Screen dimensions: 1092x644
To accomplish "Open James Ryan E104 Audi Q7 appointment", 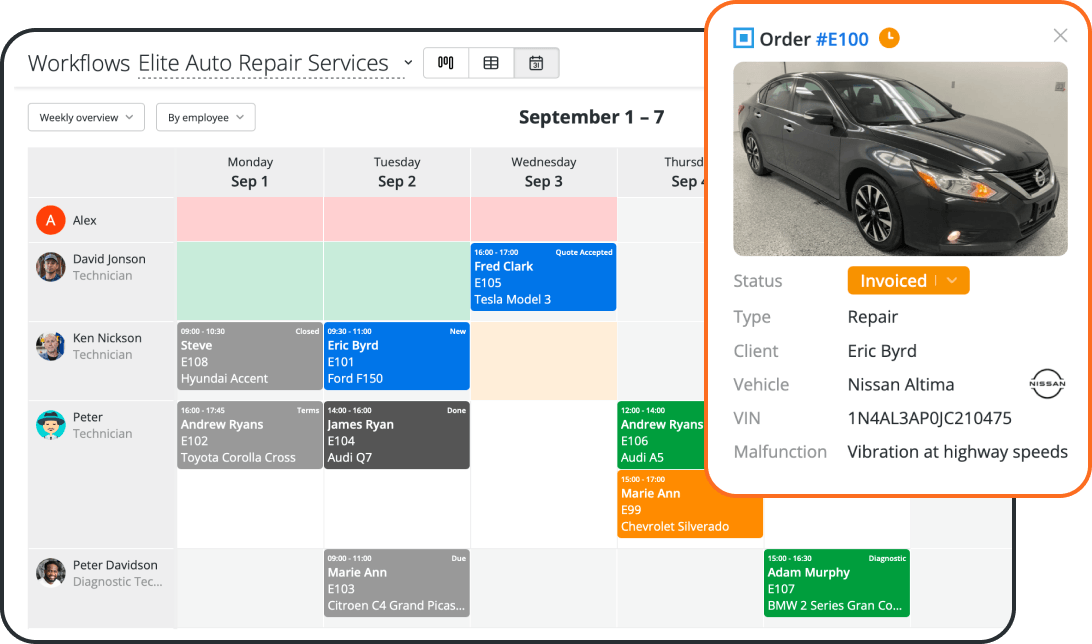I will coord(396,434).
